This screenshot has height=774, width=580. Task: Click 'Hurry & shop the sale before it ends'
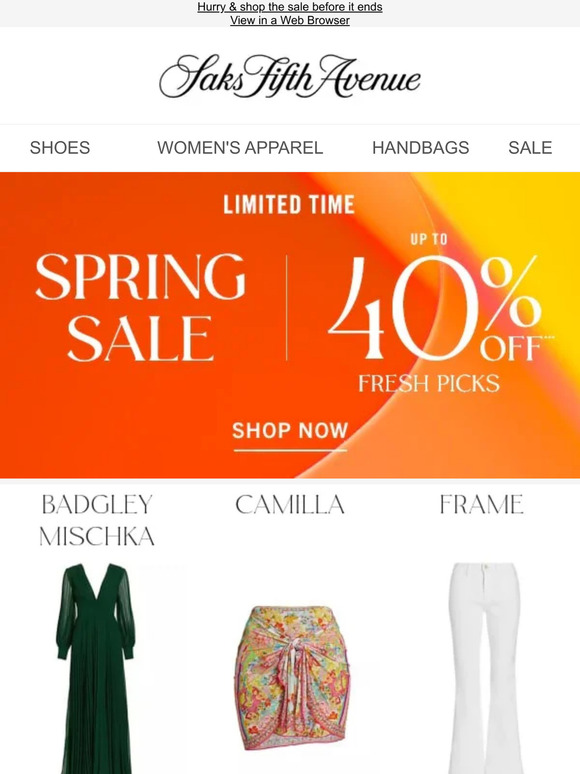pos(290,7)
